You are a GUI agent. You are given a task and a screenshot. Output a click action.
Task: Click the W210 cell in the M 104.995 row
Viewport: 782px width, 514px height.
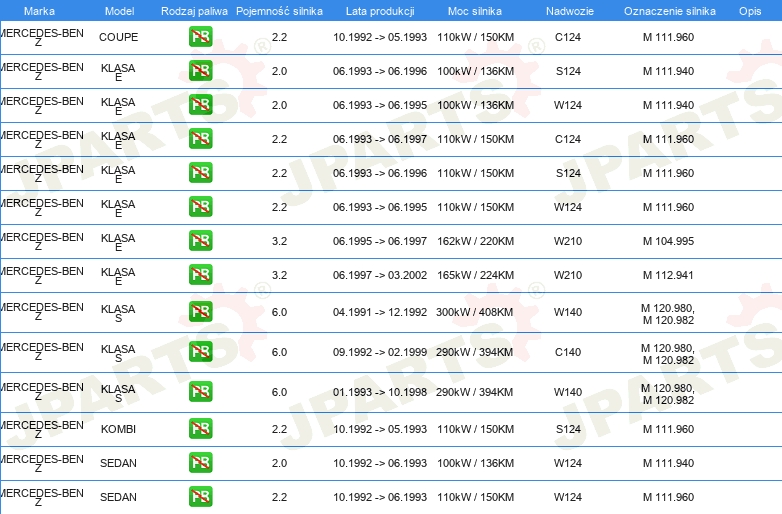pyautogui.click(x=568, y=241)
